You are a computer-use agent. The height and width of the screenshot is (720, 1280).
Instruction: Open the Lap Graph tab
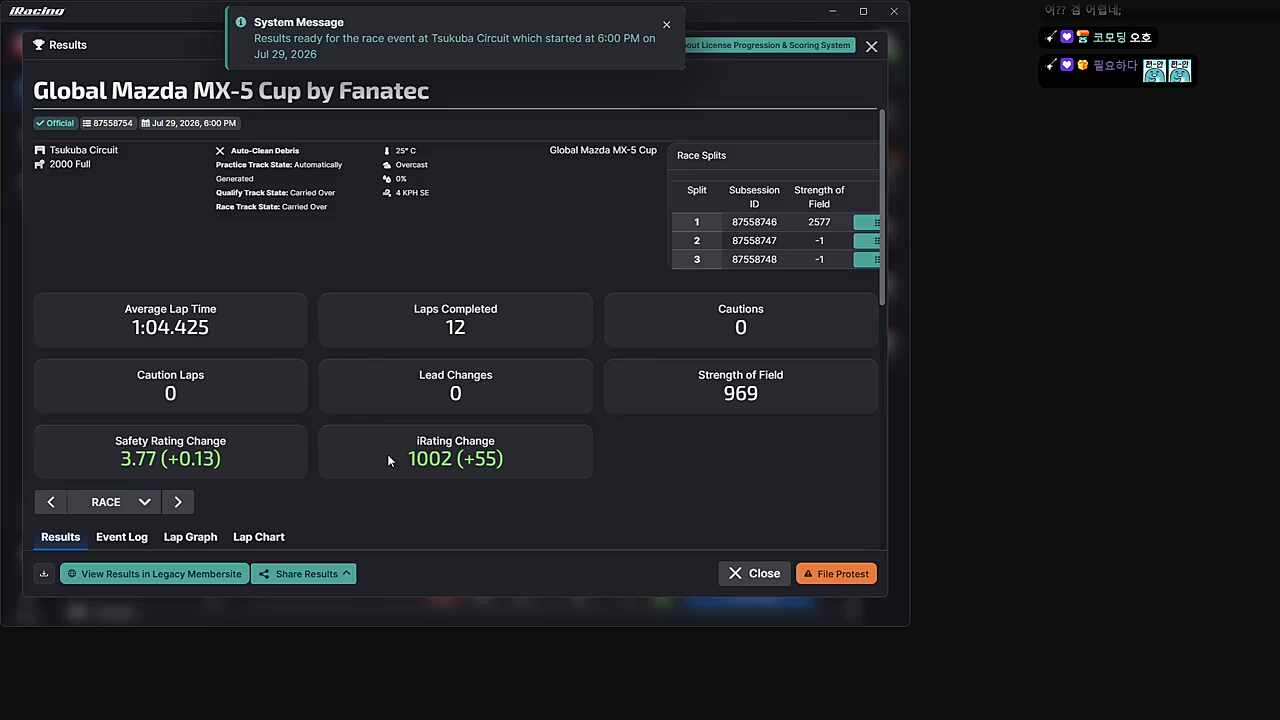(190, 537)
